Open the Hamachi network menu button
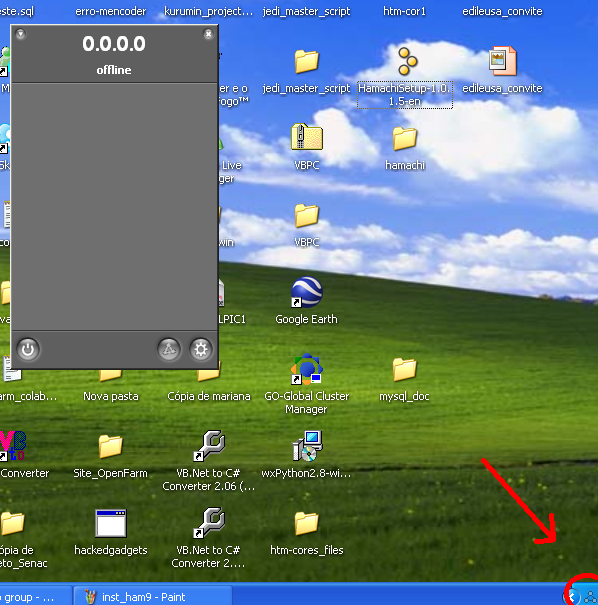The height and width of the screenshot is (605, 598). pyautogui.click(x=169, y=350)
